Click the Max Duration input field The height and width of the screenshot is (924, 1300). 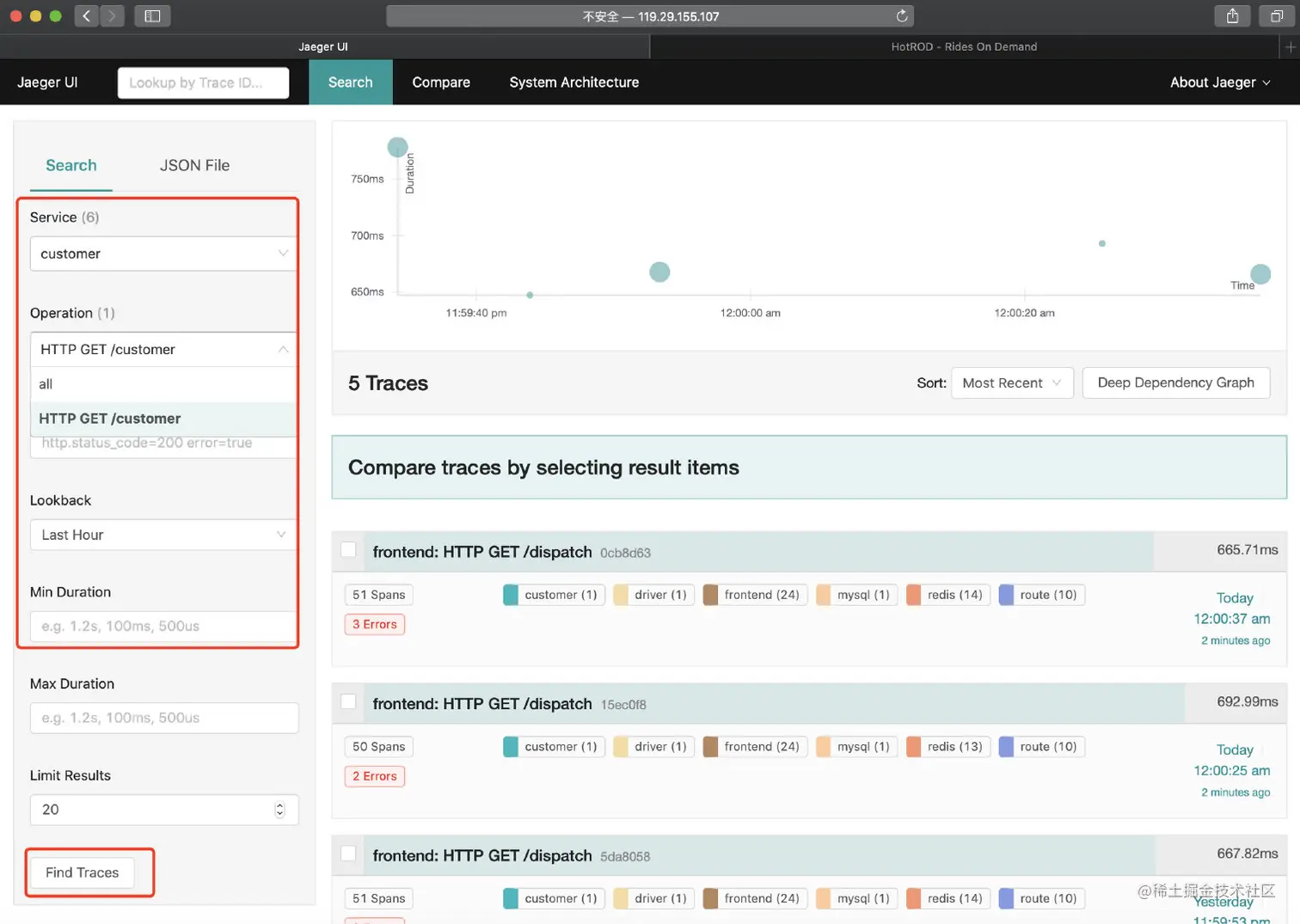tap(164, 718)
